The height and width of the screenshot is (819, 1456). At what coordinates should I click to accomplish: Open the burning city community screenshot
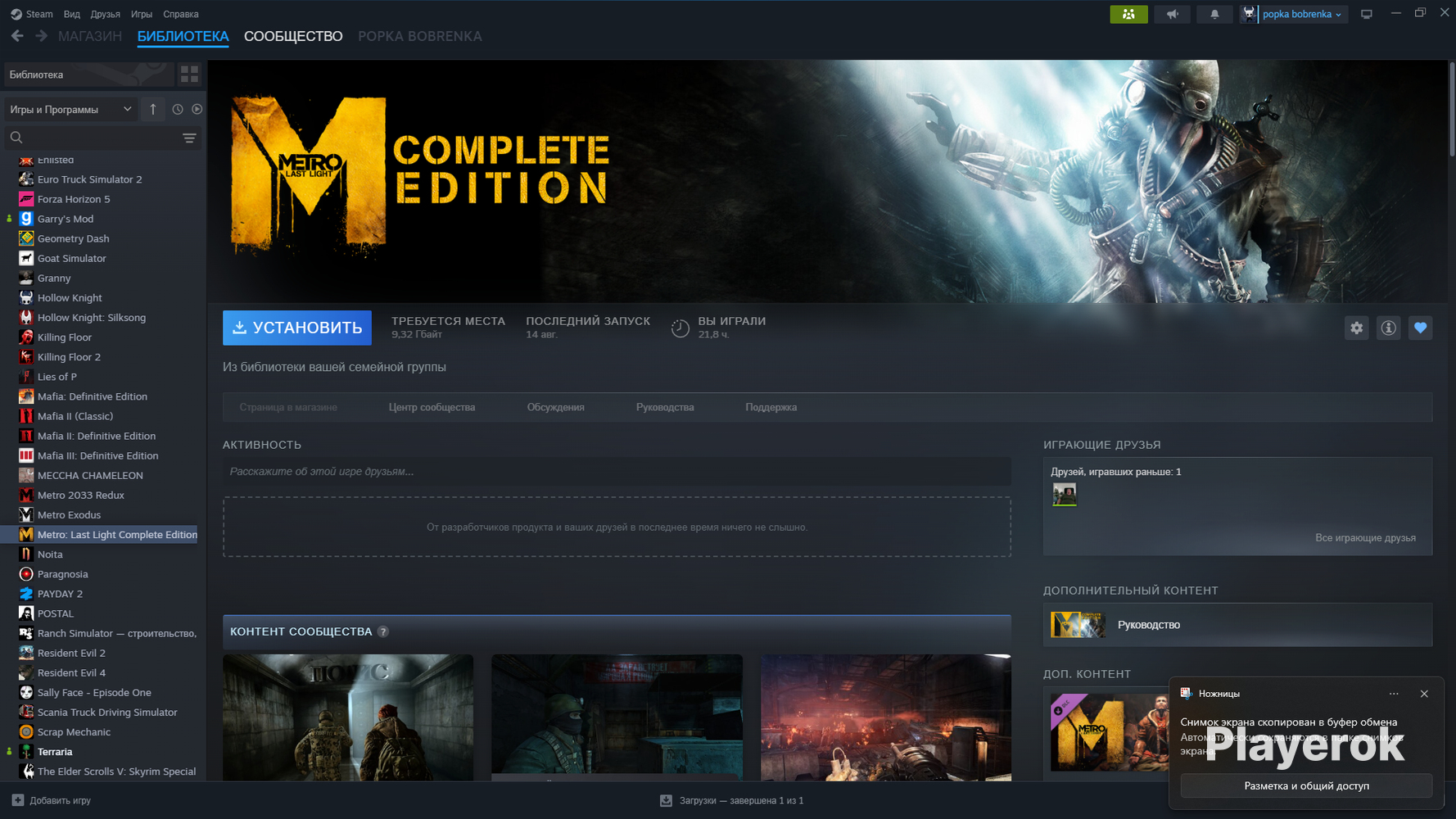886,717
